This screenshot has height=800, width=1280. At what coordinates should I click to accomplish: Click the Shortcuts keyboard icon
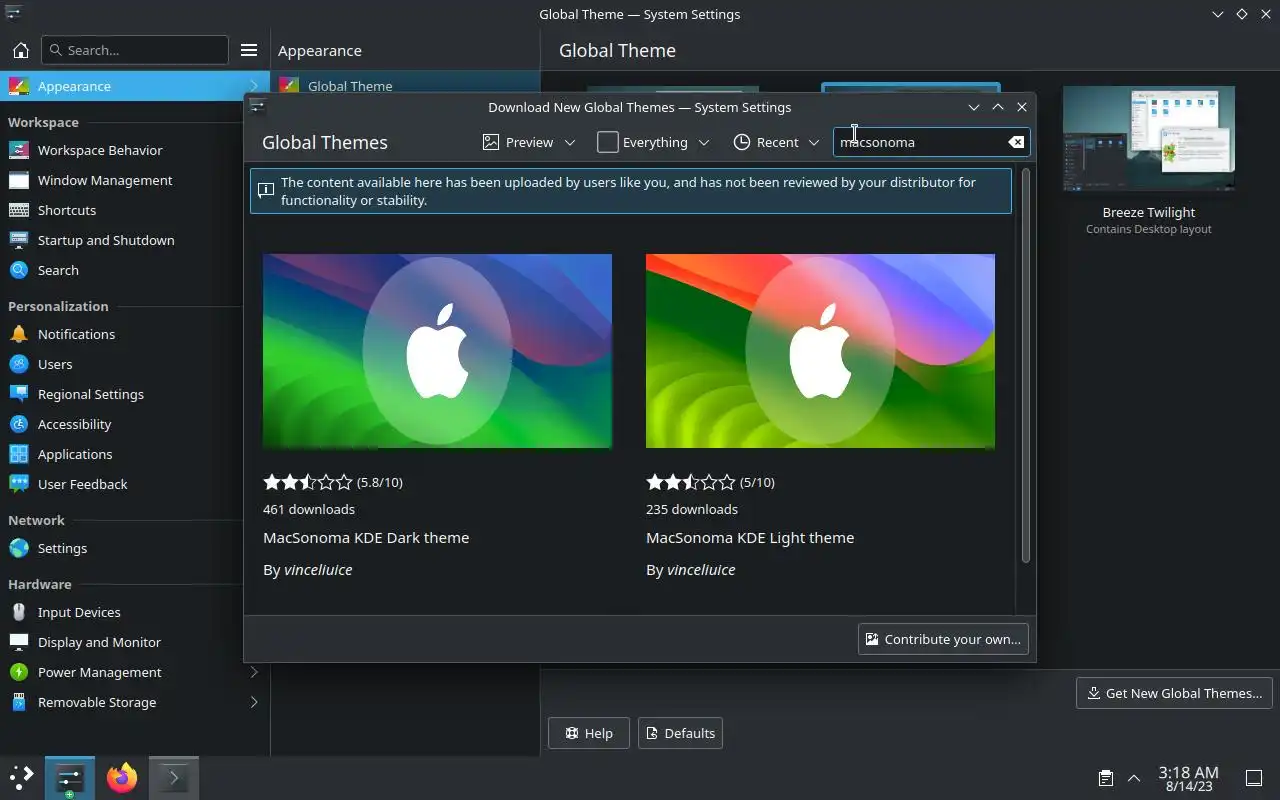19,210
